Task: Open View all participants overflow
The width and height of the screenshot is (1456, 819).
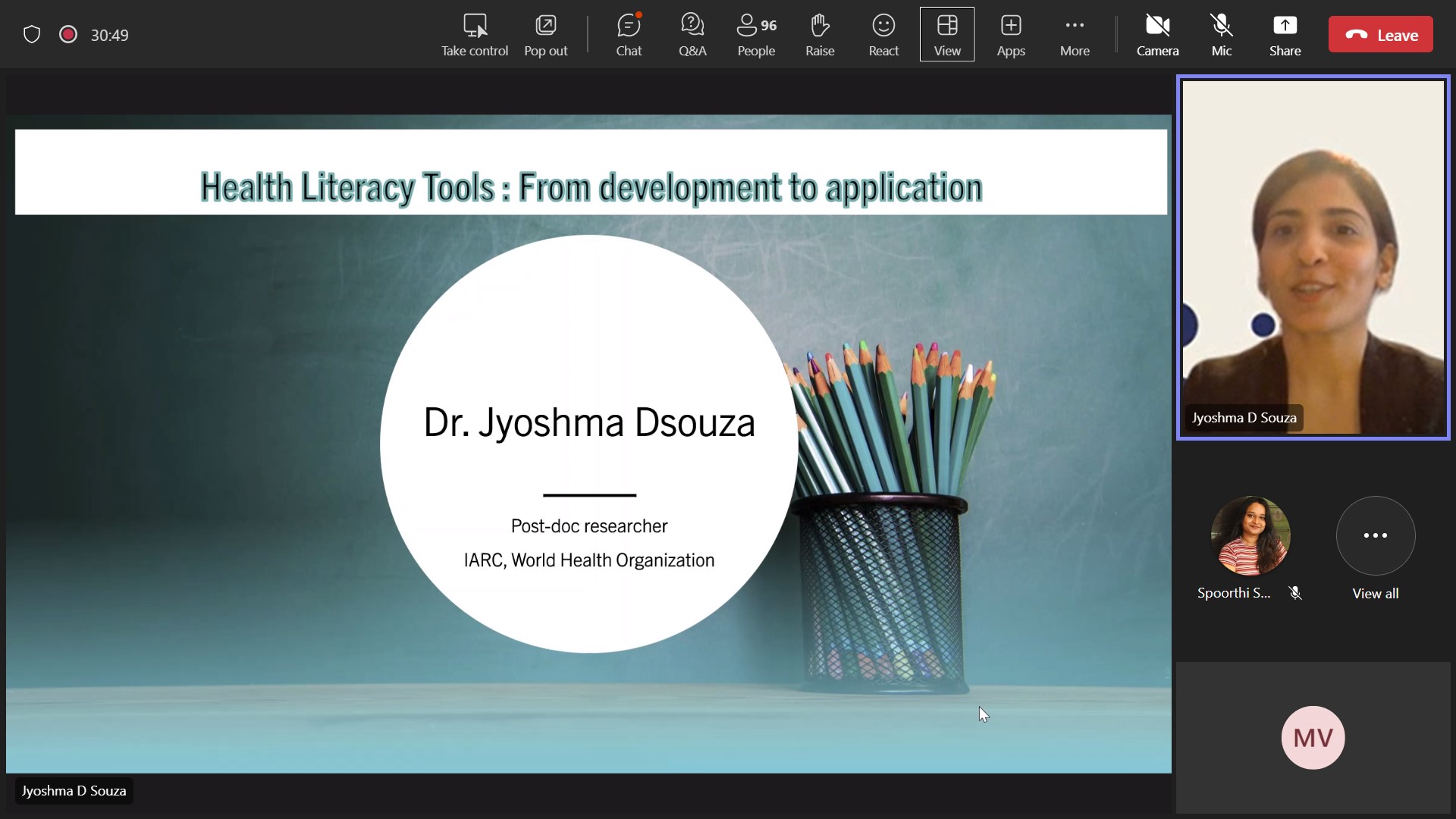Action: click(x=1375, y=537)
